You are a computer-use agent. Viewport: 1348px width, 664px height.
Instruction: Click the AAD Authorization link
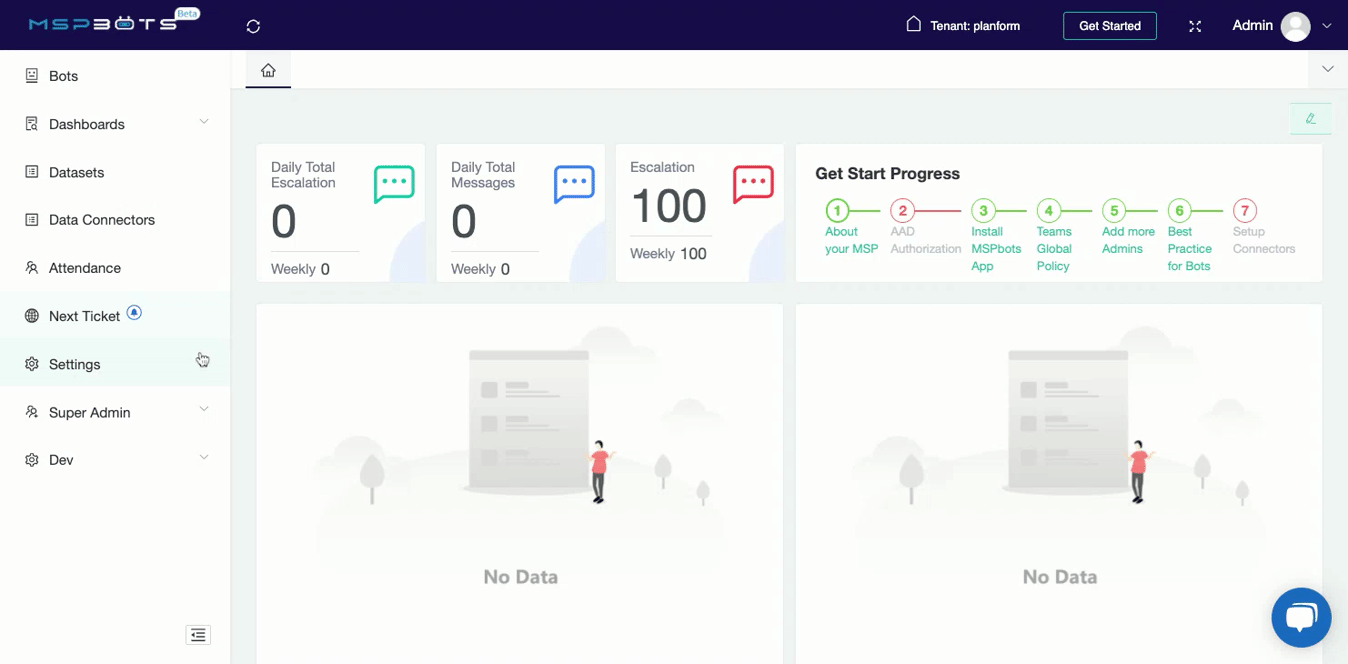(925, 240)
